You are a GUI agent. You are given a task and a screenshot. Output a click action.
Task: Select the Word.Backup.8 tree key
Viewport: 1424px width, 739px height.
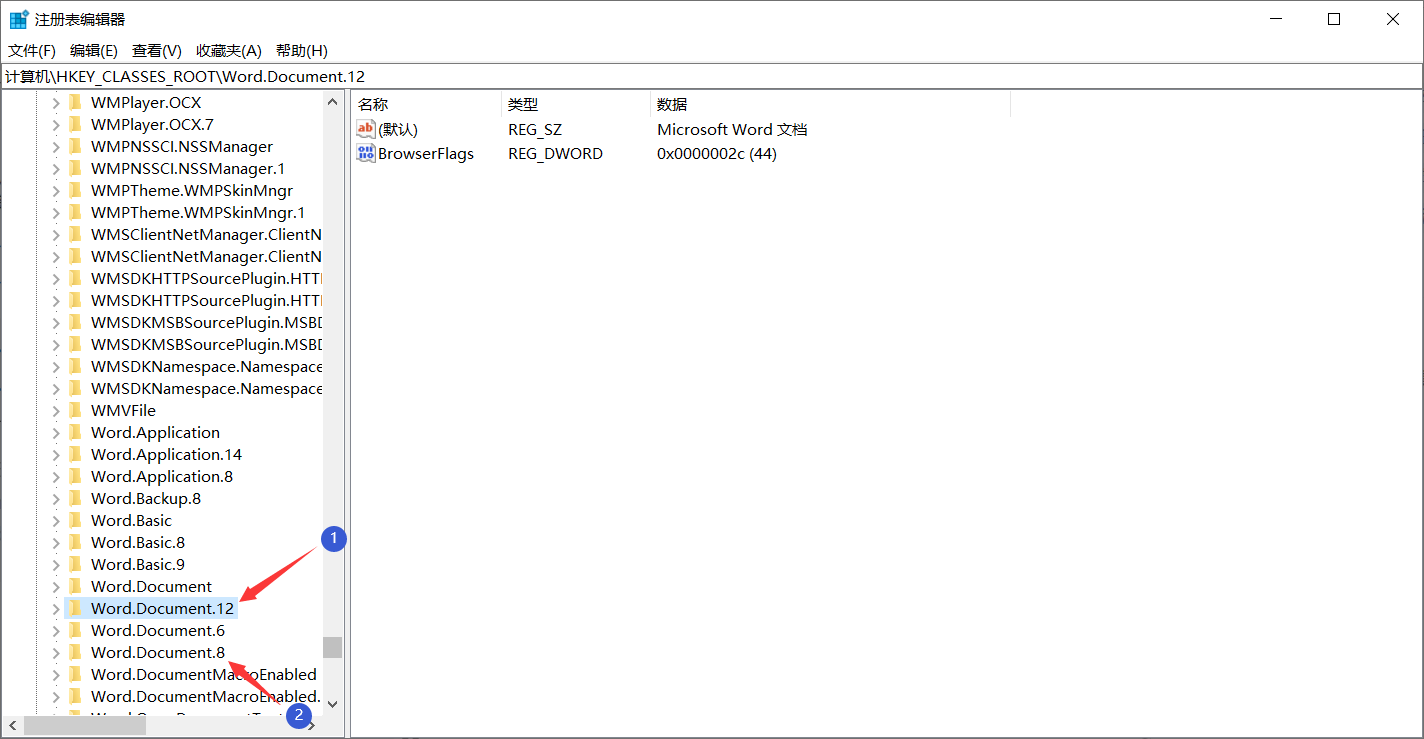click(x=146, y=498)
